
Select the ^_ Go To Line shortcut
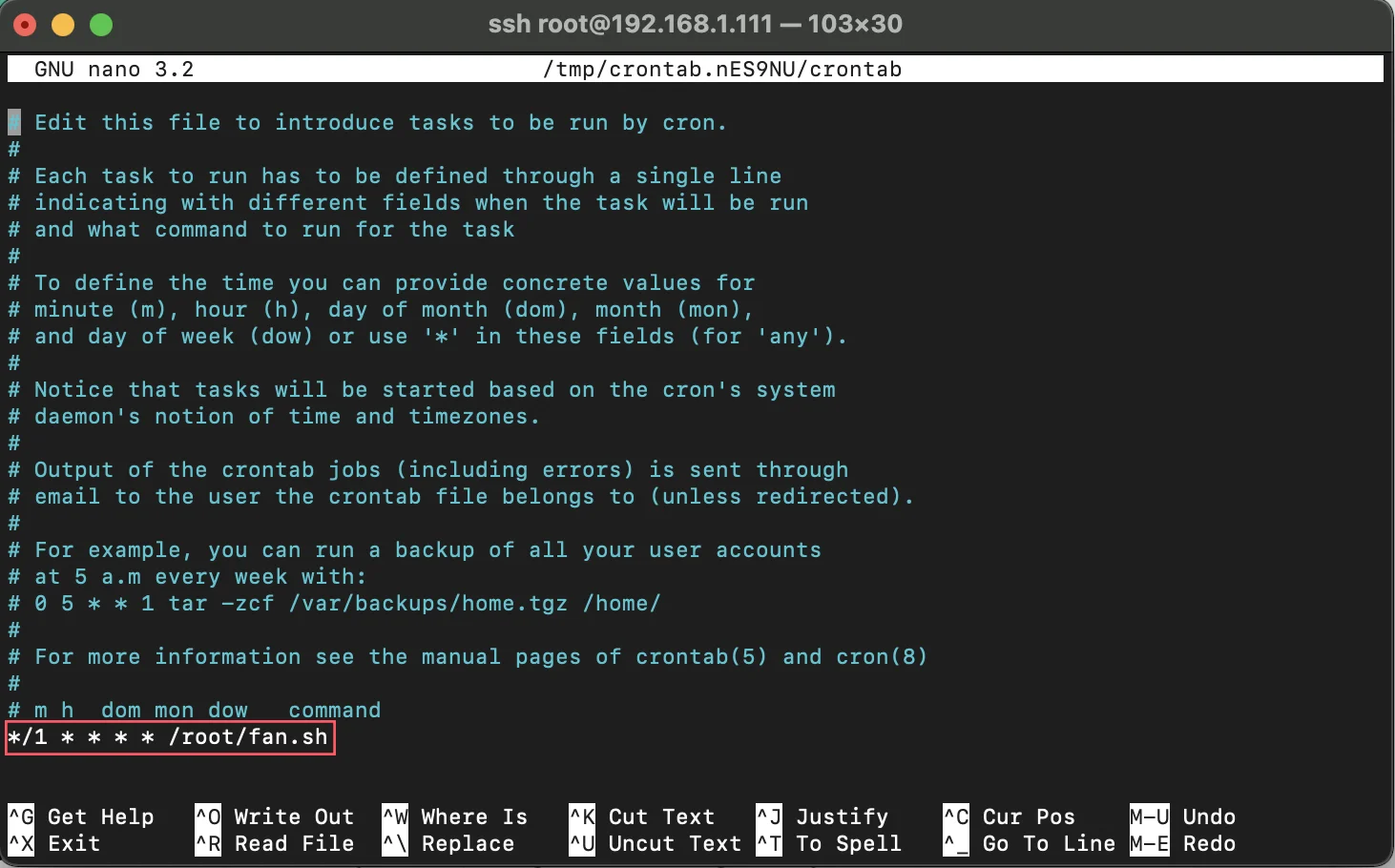click(x=1030, y=844)
